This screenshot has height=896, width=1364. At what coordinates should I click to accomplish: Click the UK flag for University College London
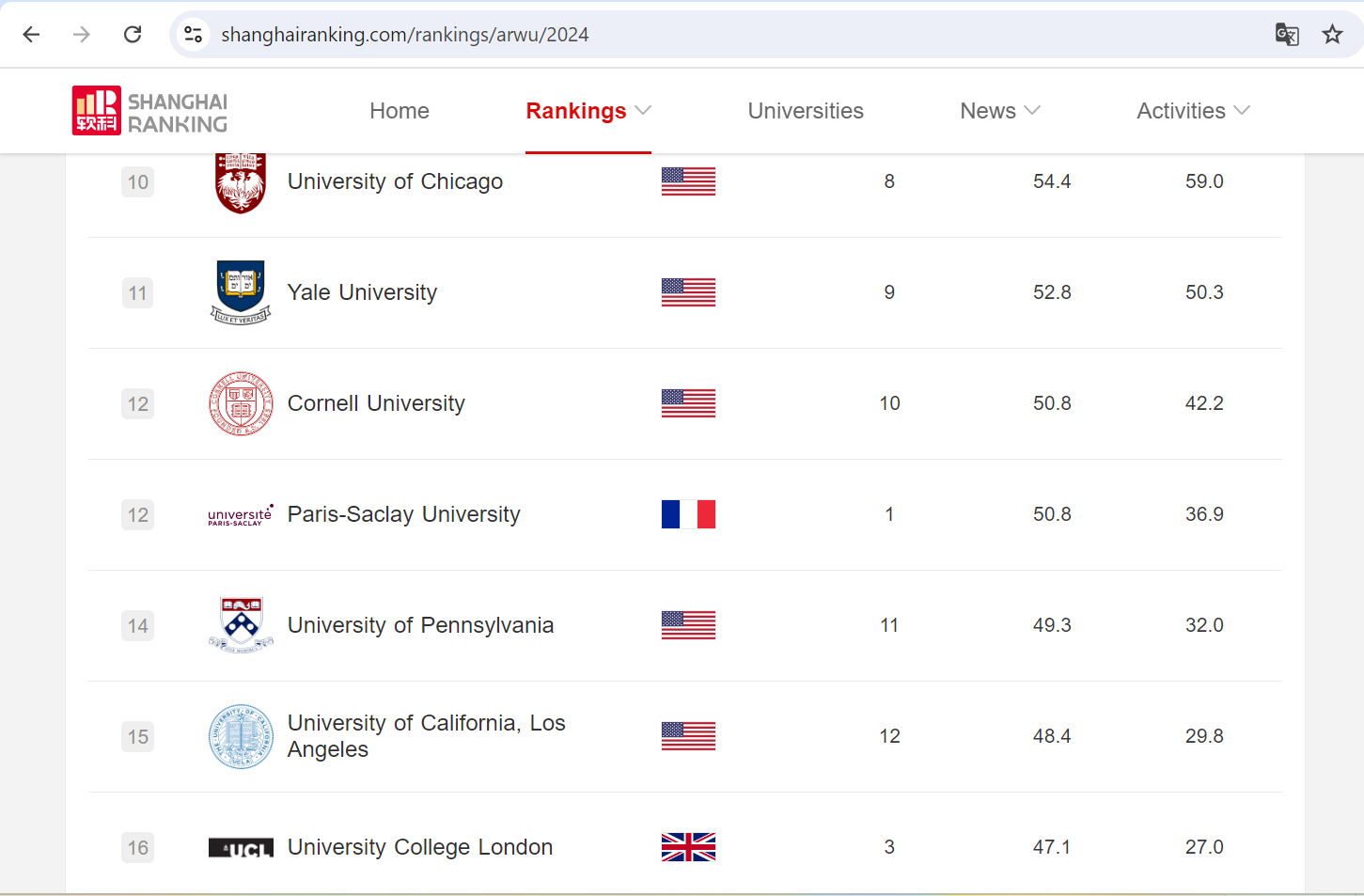pyautogui.click(x=688, y=847)
